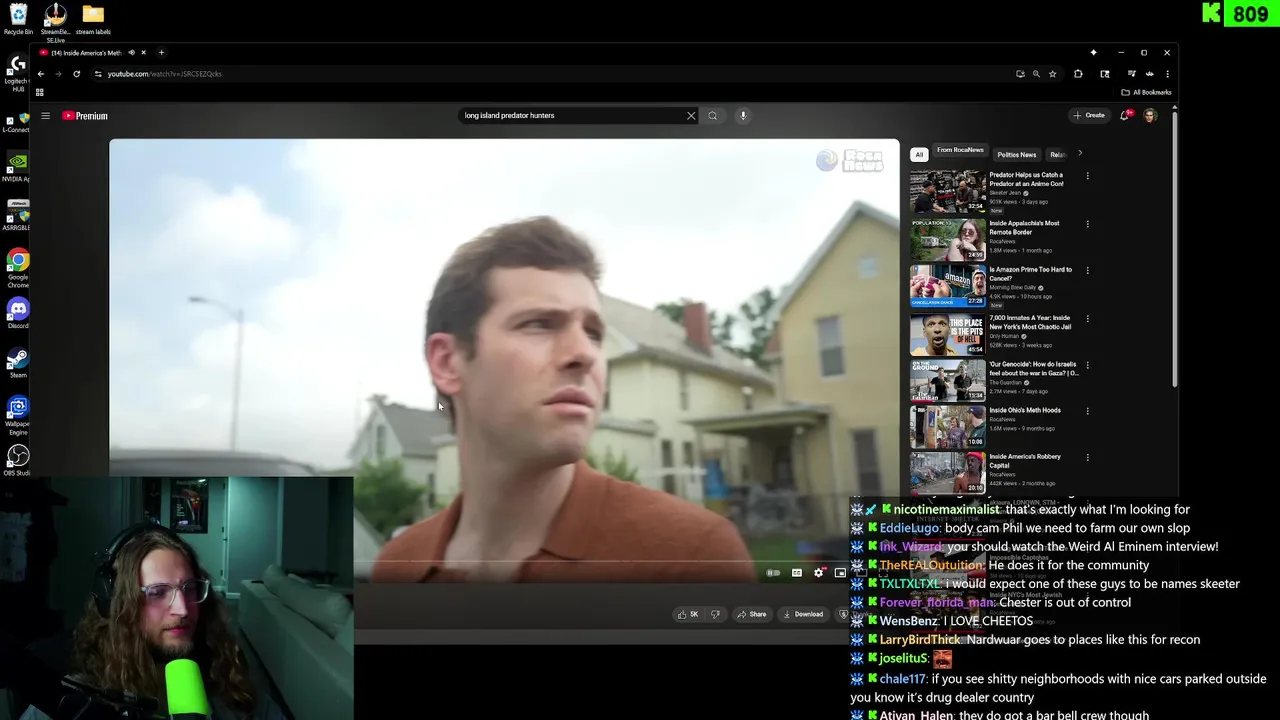Screen dimensions: 1280x720
Task: Click the install/cast icon in address bar
Action: pyautogui.click(x=1020, y=74)
